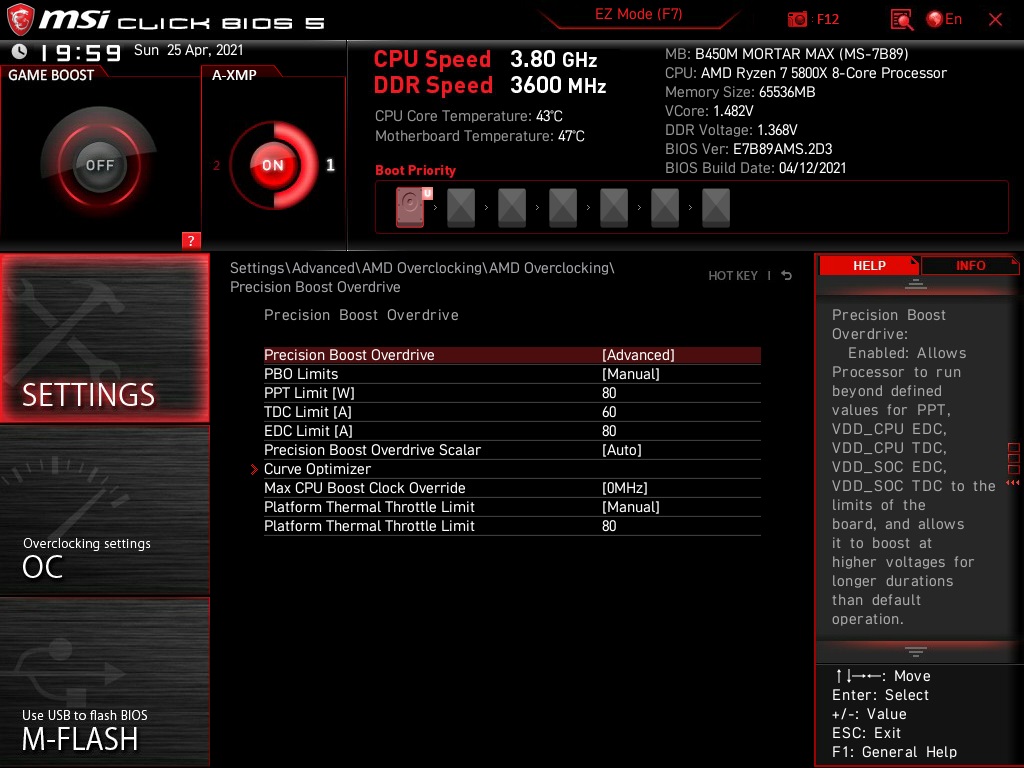Change the PBO Limits Manual setting
The width and height of the screenshot is (1024, 768).
(631, 374)
